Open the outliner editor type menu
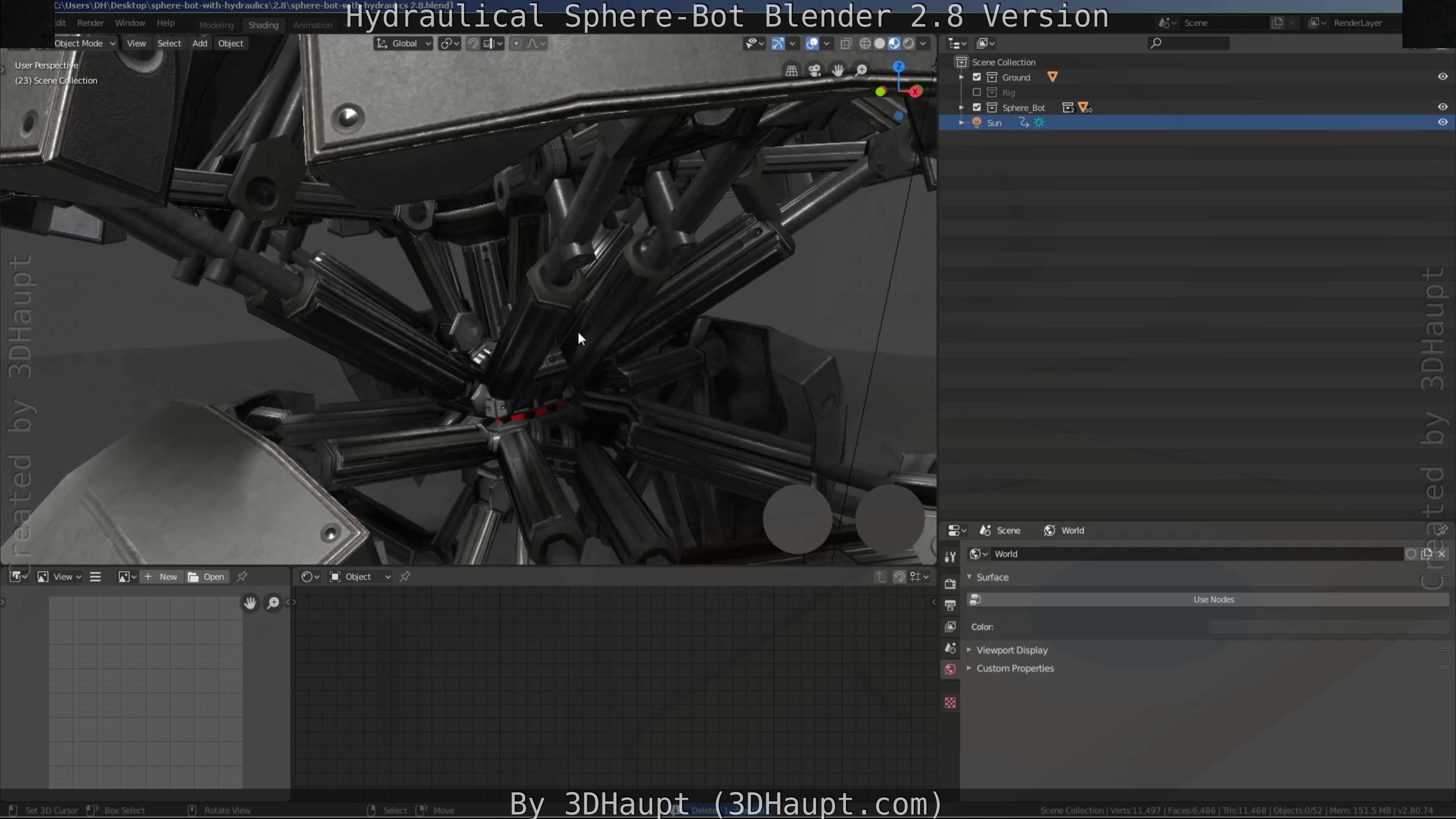 point(957,44)
